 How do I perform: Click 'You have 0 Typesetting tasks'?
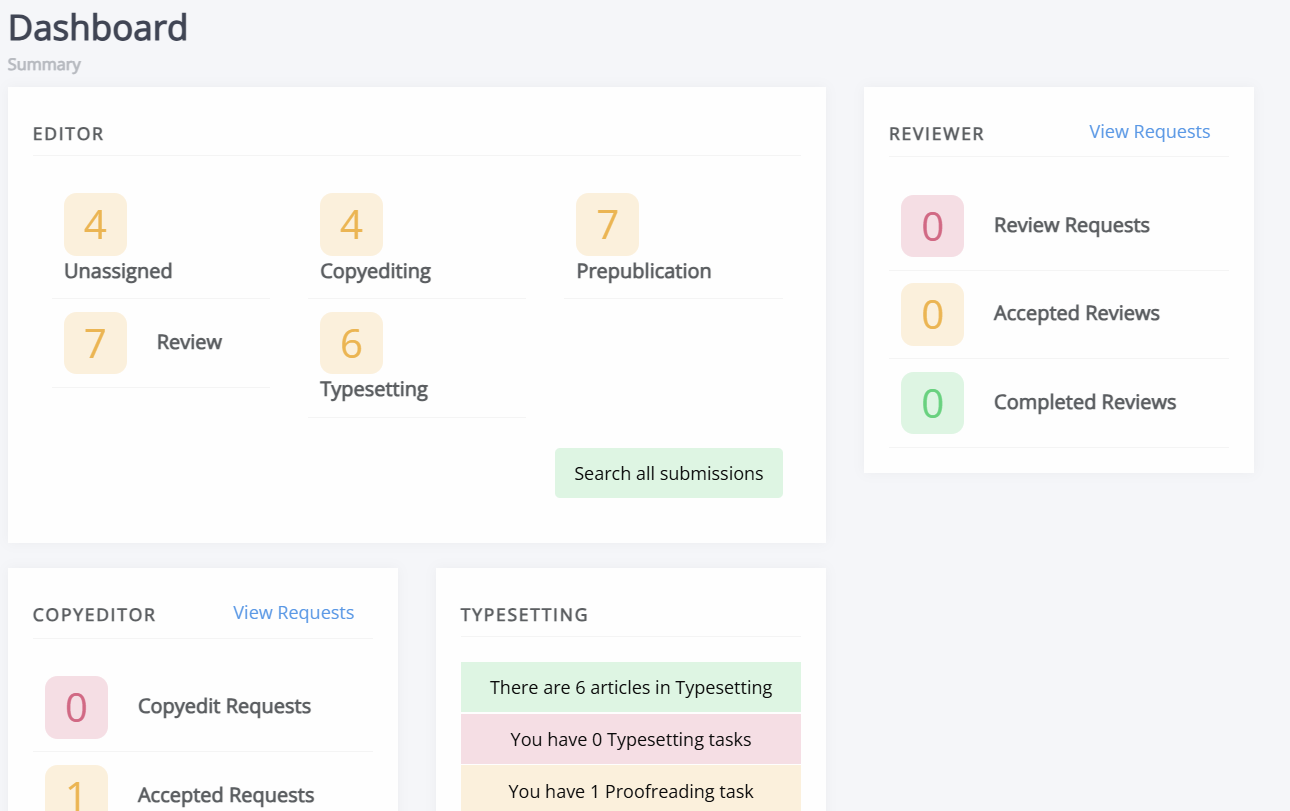(x=631, y=739)
